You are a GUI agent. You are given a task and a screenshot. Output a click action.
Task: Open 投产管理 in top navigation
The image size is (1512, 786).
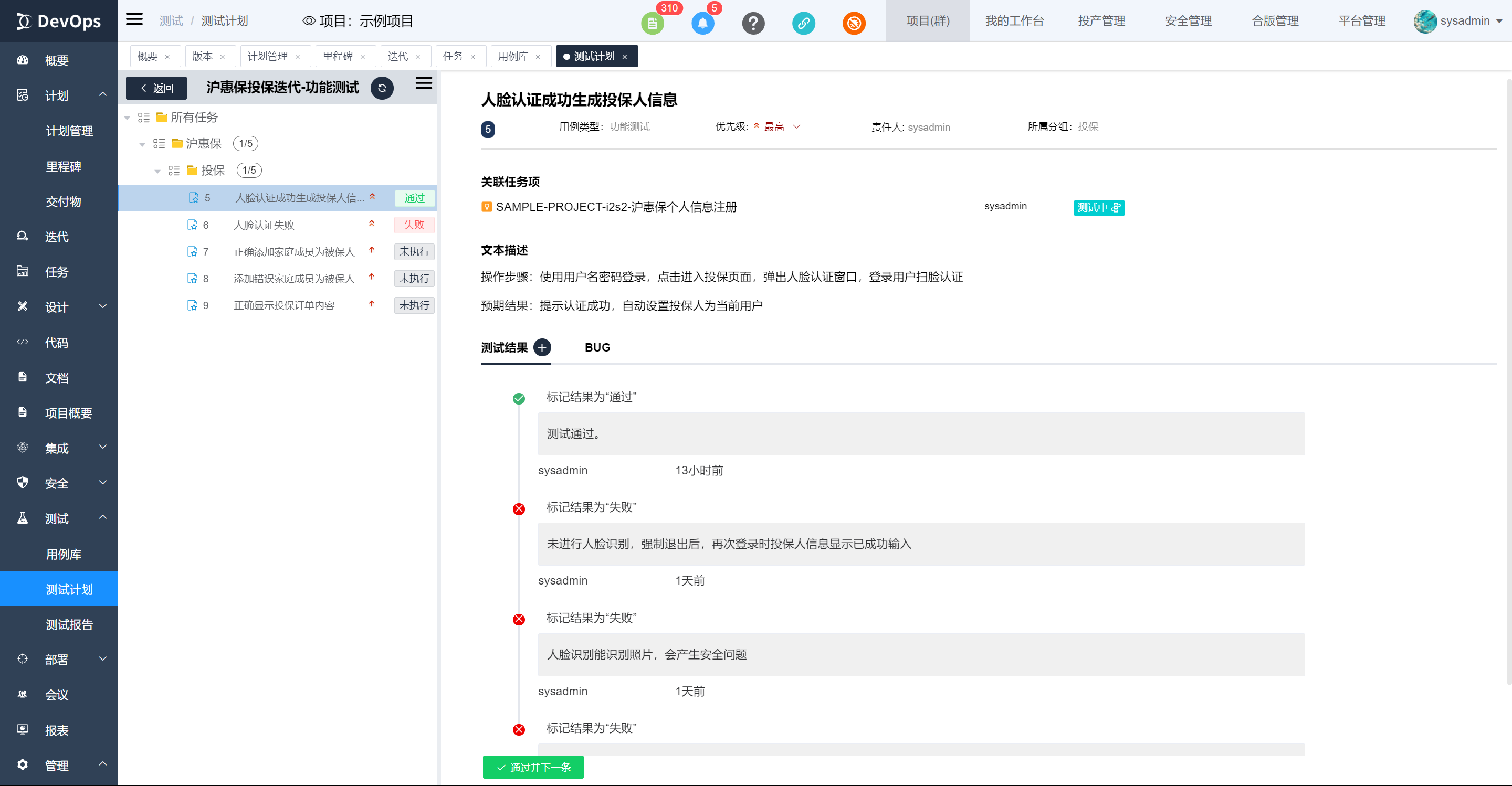tap(1101, 21)
